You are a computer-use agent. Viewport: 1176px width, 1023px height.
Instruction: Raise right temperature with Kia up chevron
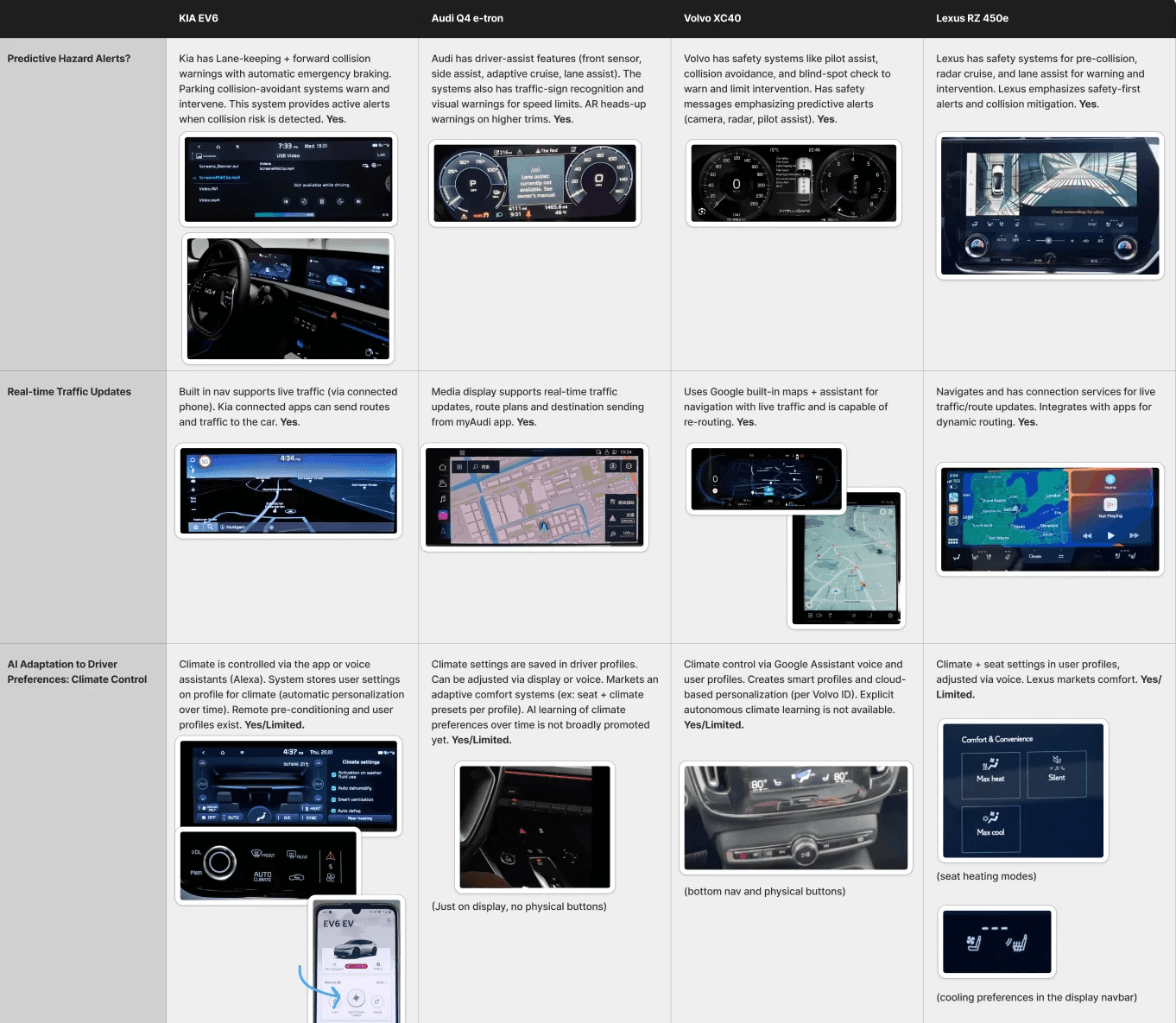tap(319, 763)
